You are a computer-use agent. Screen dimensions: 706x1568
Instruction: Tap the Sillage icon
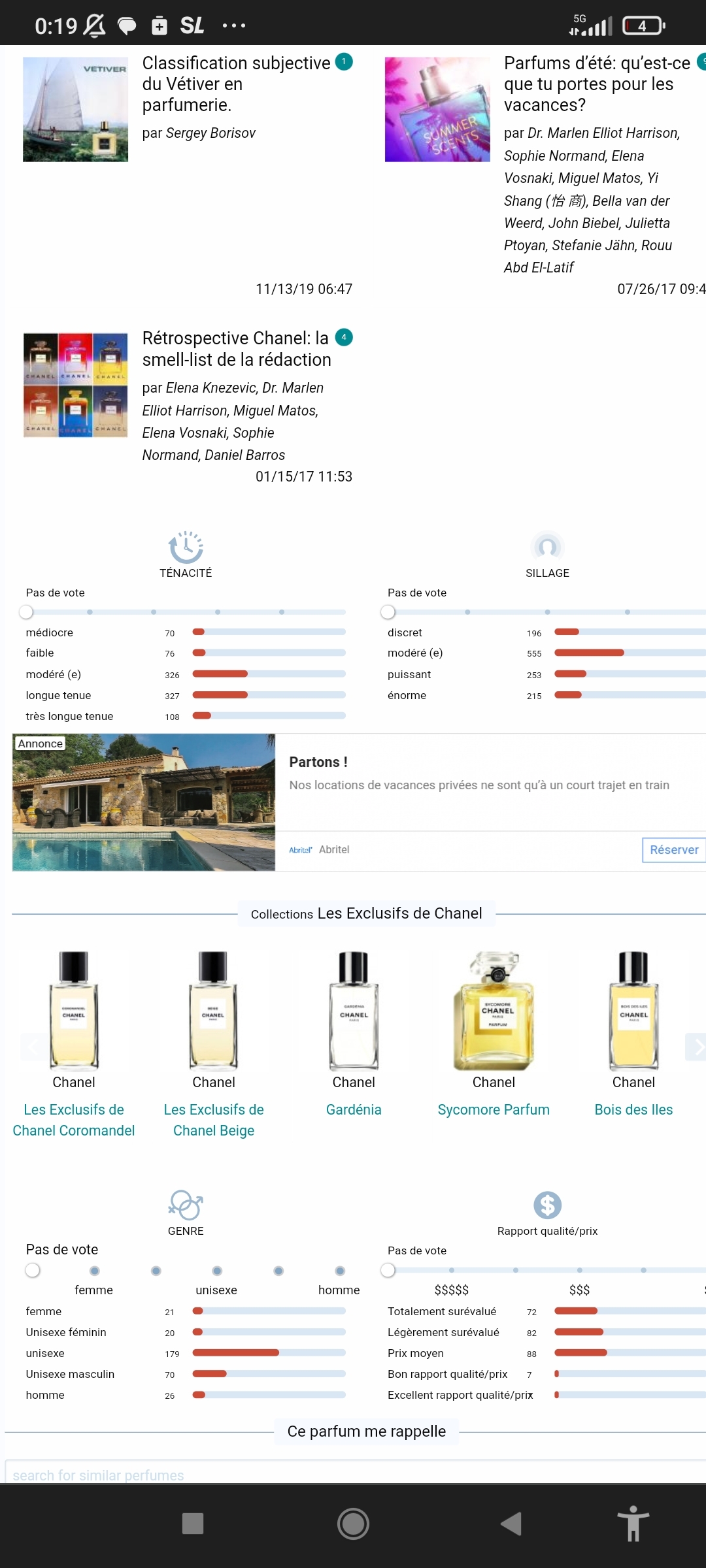547,547
